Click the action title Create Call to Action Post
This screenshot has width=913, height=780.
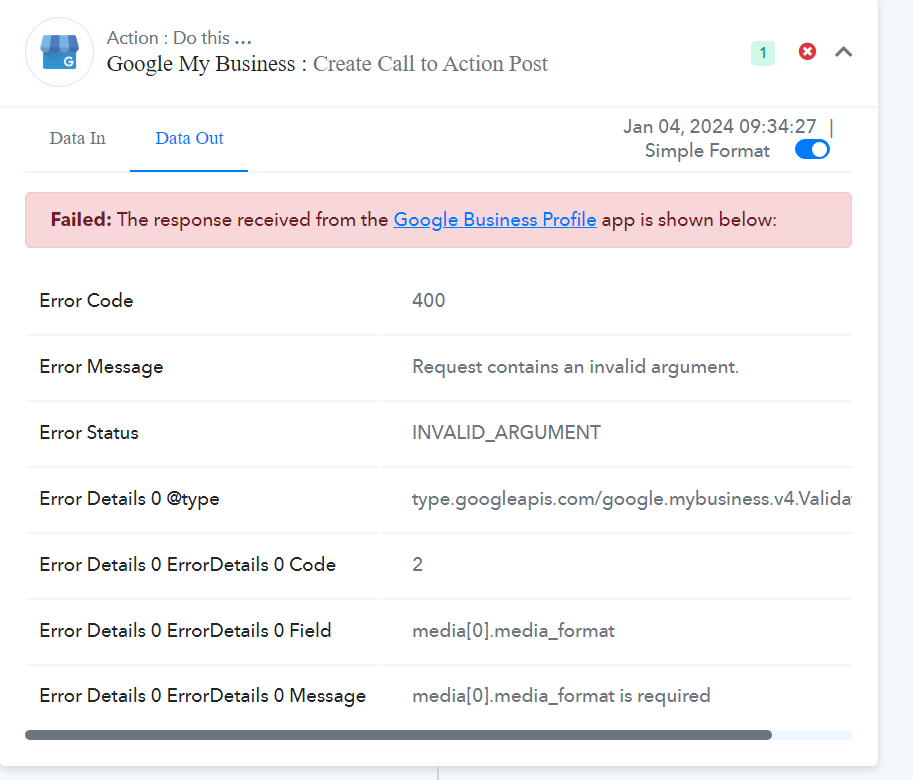tap(430, 63)
